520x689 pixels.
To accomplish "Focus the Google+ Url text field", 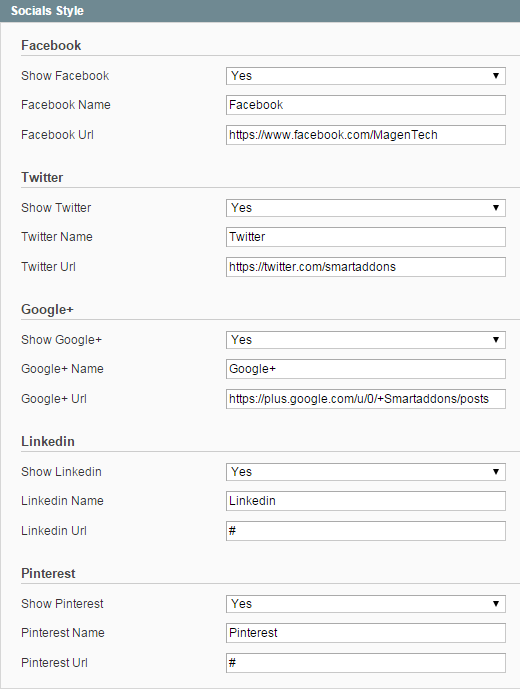I will pos(366,399).
